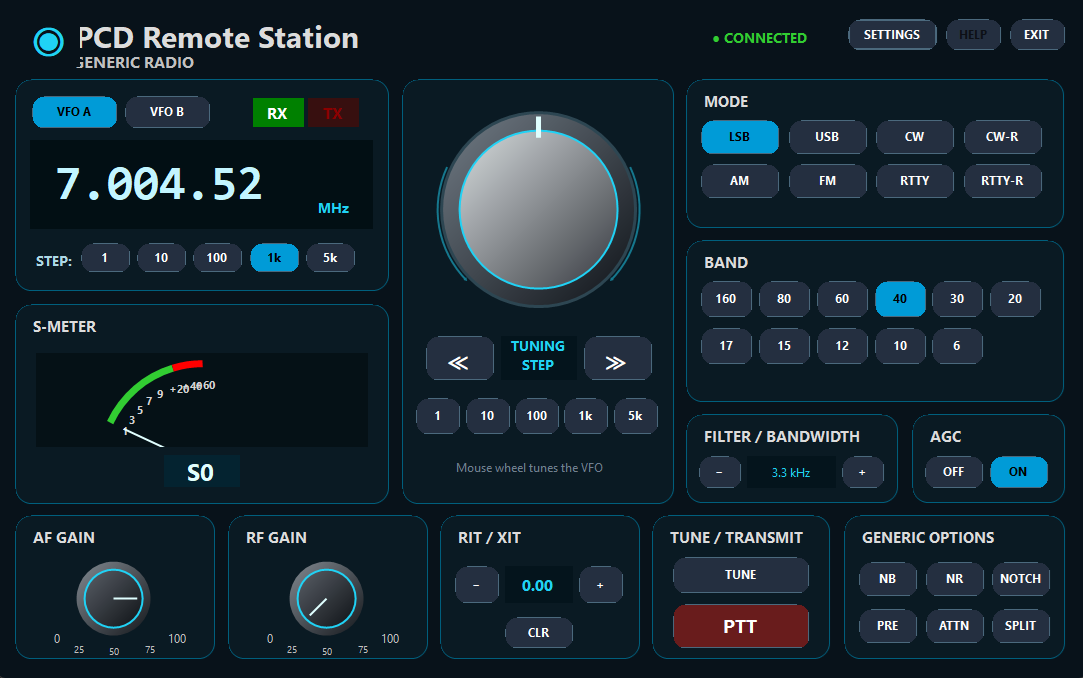Select CW mode
Screen dimensions: 1083x678
click(914, 137)
